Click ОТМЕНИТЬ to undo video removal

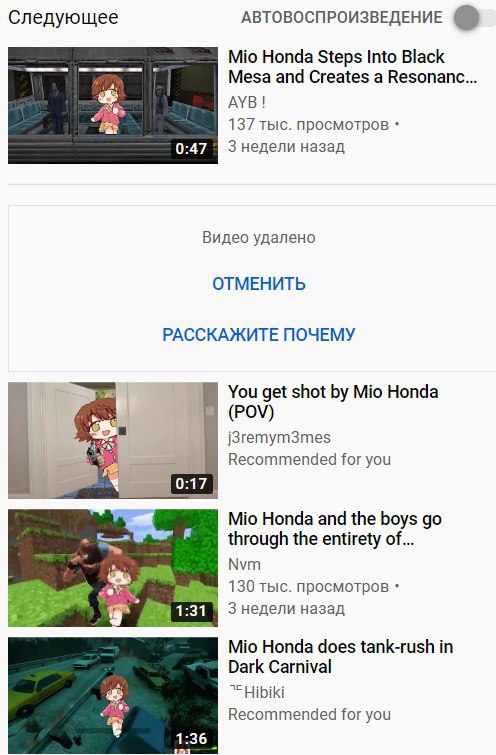[259, 284]
